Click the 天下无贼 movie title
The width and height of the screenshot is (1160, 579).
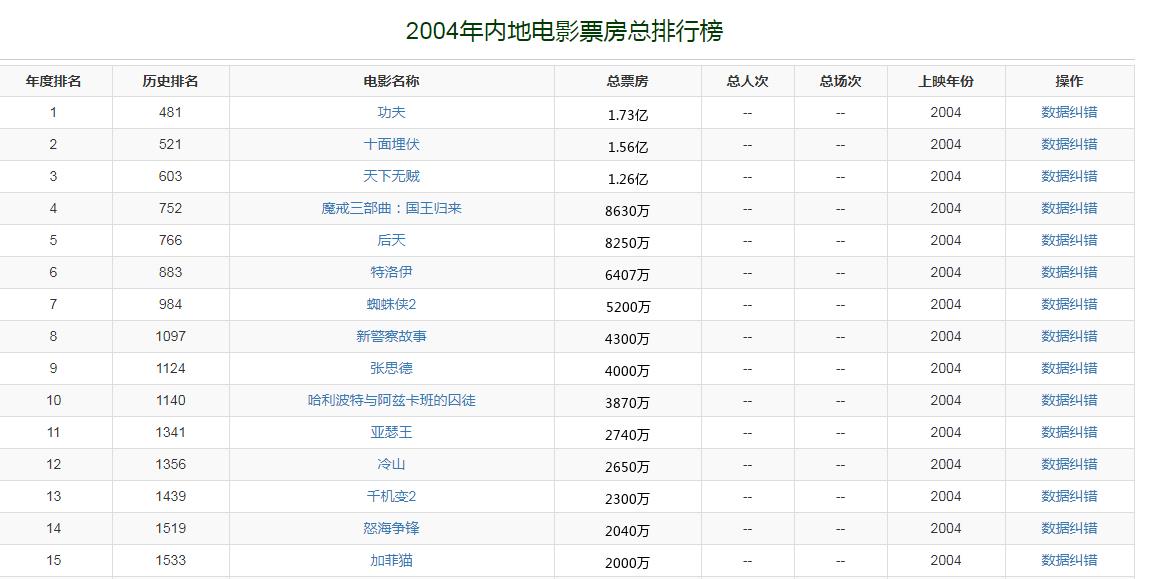(391, 176)
